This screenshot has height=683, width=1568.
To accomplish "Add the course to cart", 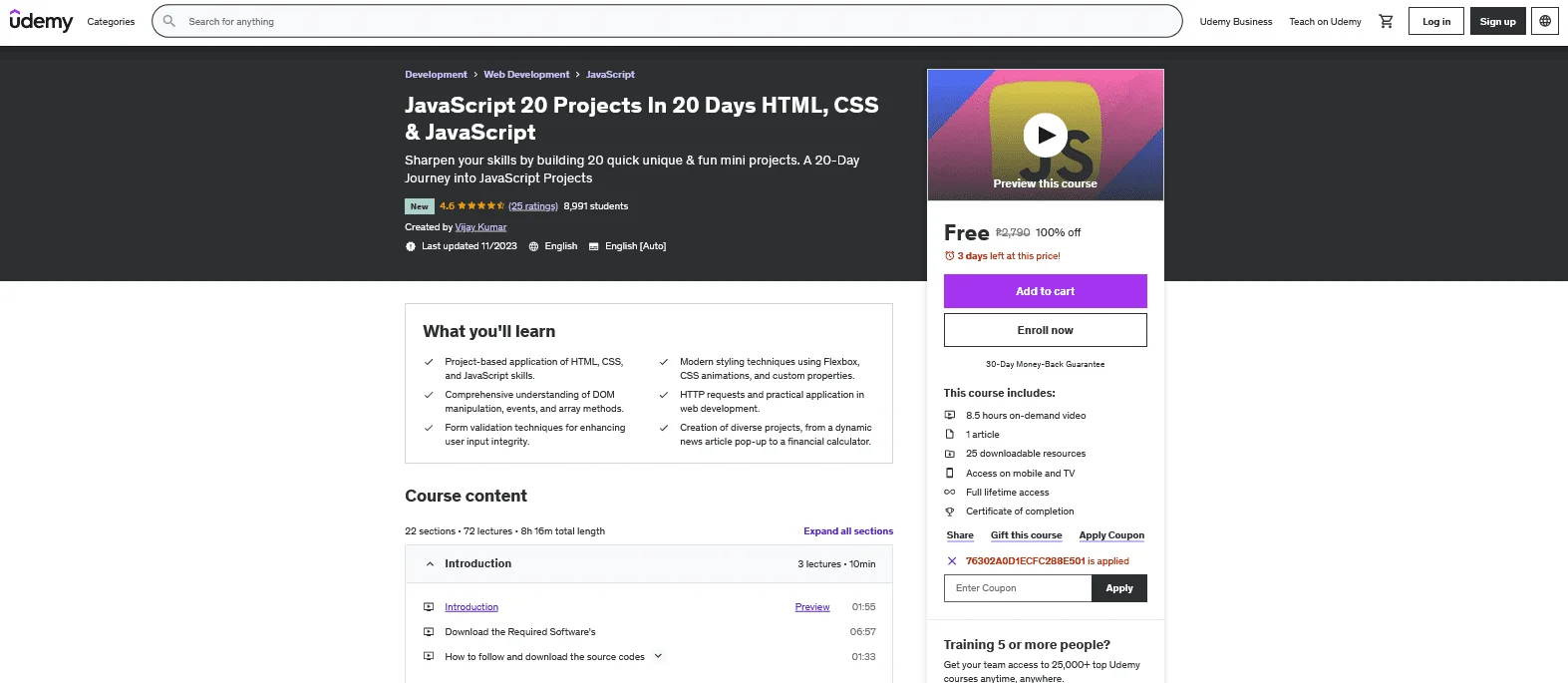I will pos(1046,291).
